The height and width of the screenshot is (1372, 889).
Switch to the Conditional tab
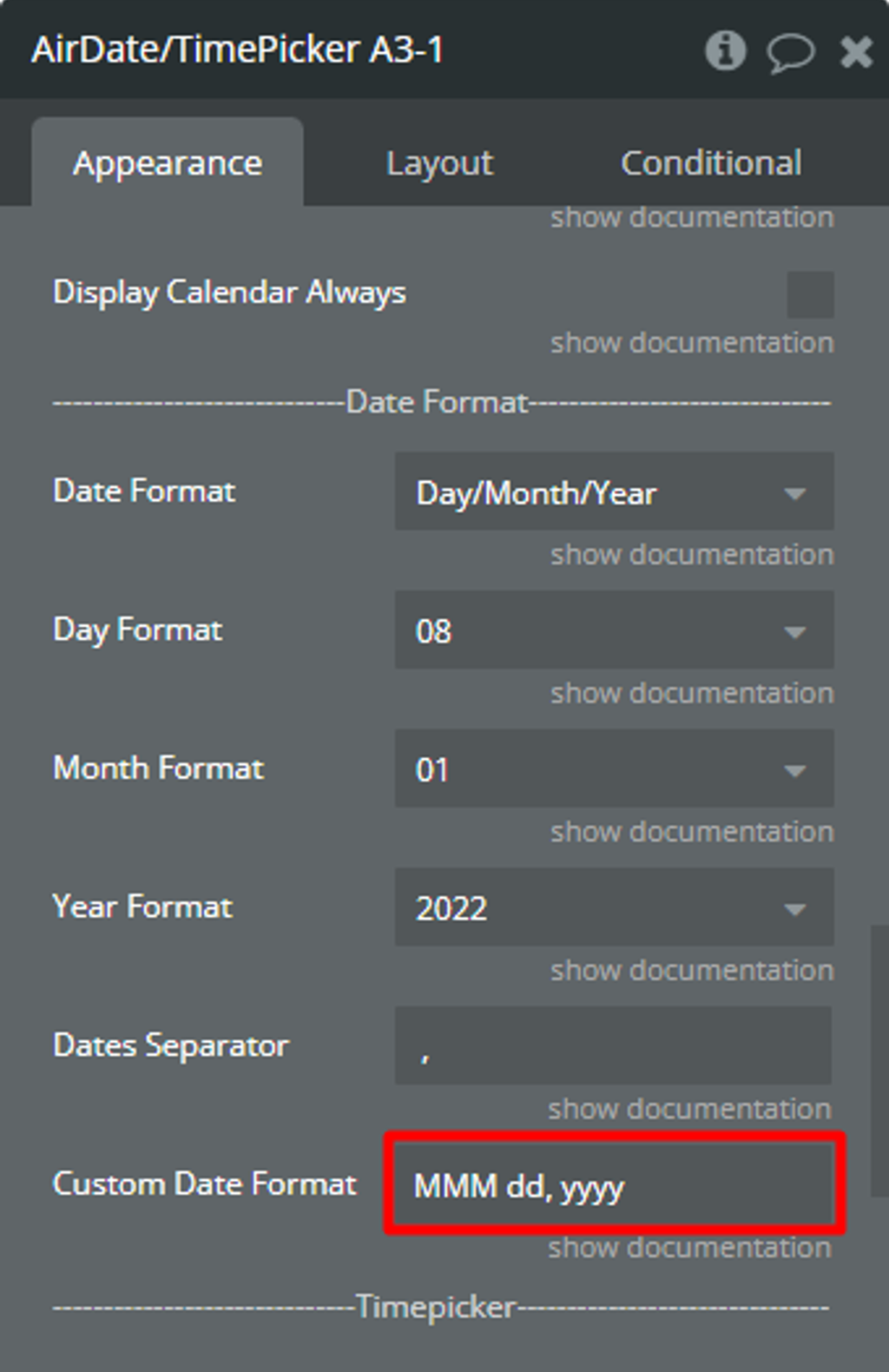pyautogui.click(x=711, y=163)
